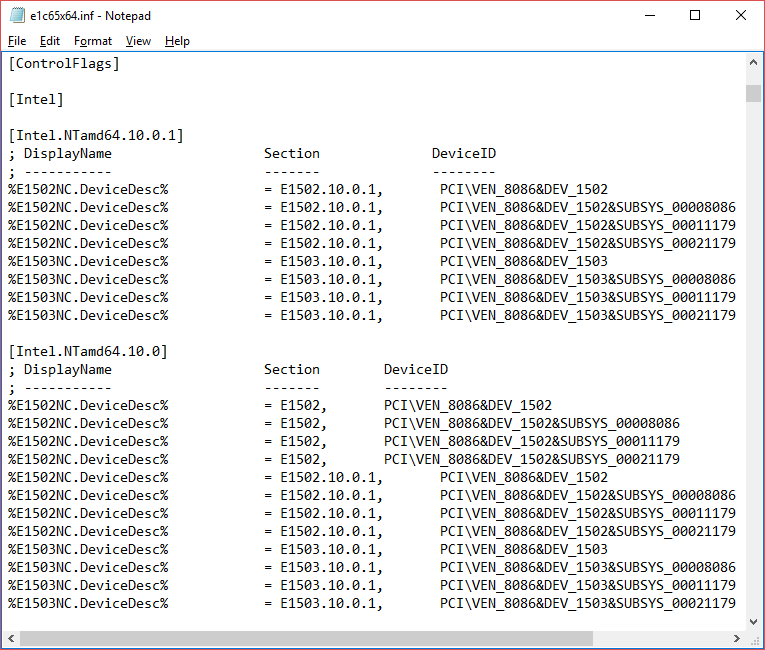The width and height of the screenshot is (765, 650).
Task: Open the Edit menu
Action: click(50, 41)
